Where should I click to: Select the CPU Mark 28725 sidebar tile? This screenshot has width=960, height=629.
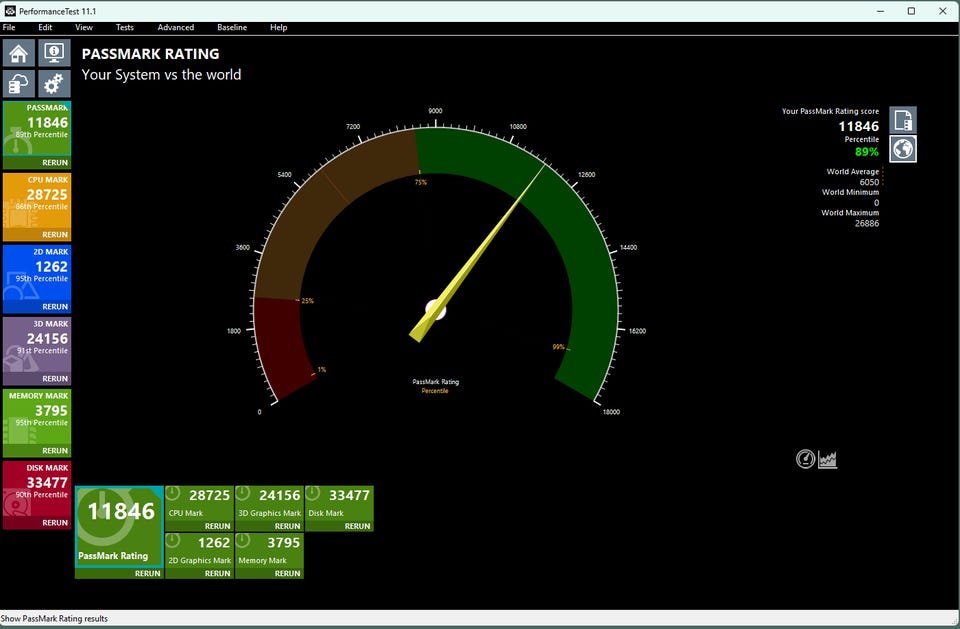point(37,201)
